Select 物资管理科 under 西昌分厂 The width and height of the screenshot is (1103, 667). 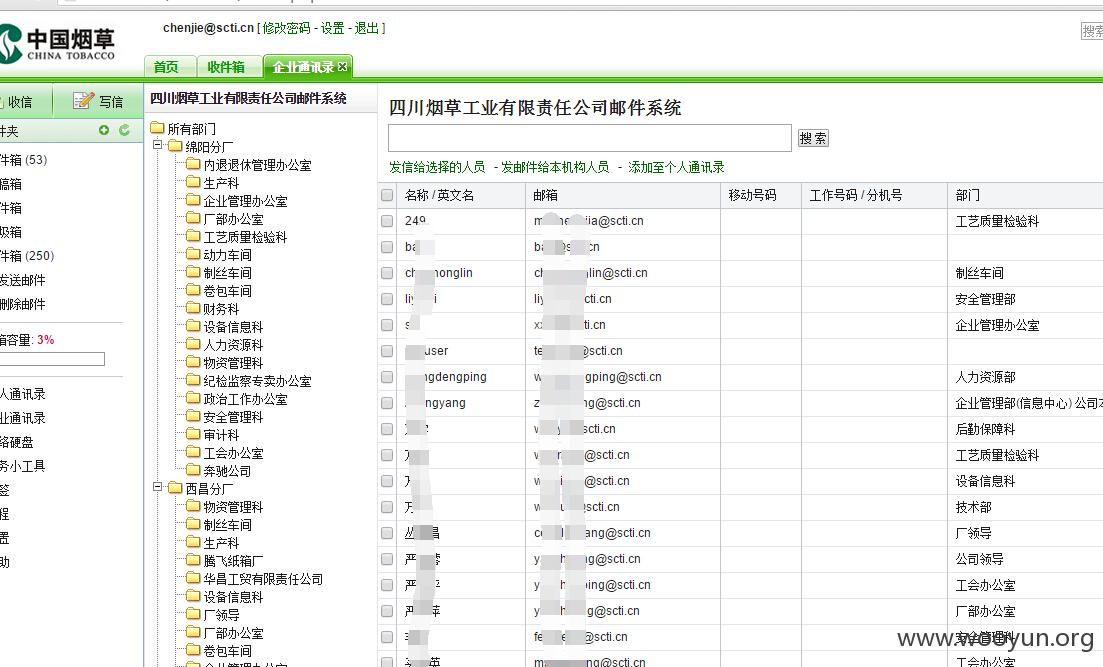point(233,507)
